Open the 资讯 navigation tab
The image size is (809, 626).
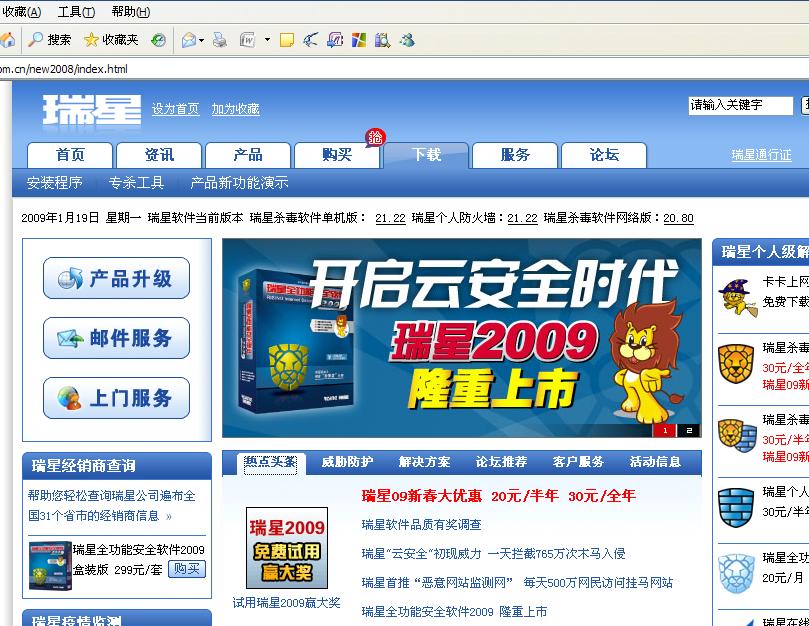click(159, 155)
